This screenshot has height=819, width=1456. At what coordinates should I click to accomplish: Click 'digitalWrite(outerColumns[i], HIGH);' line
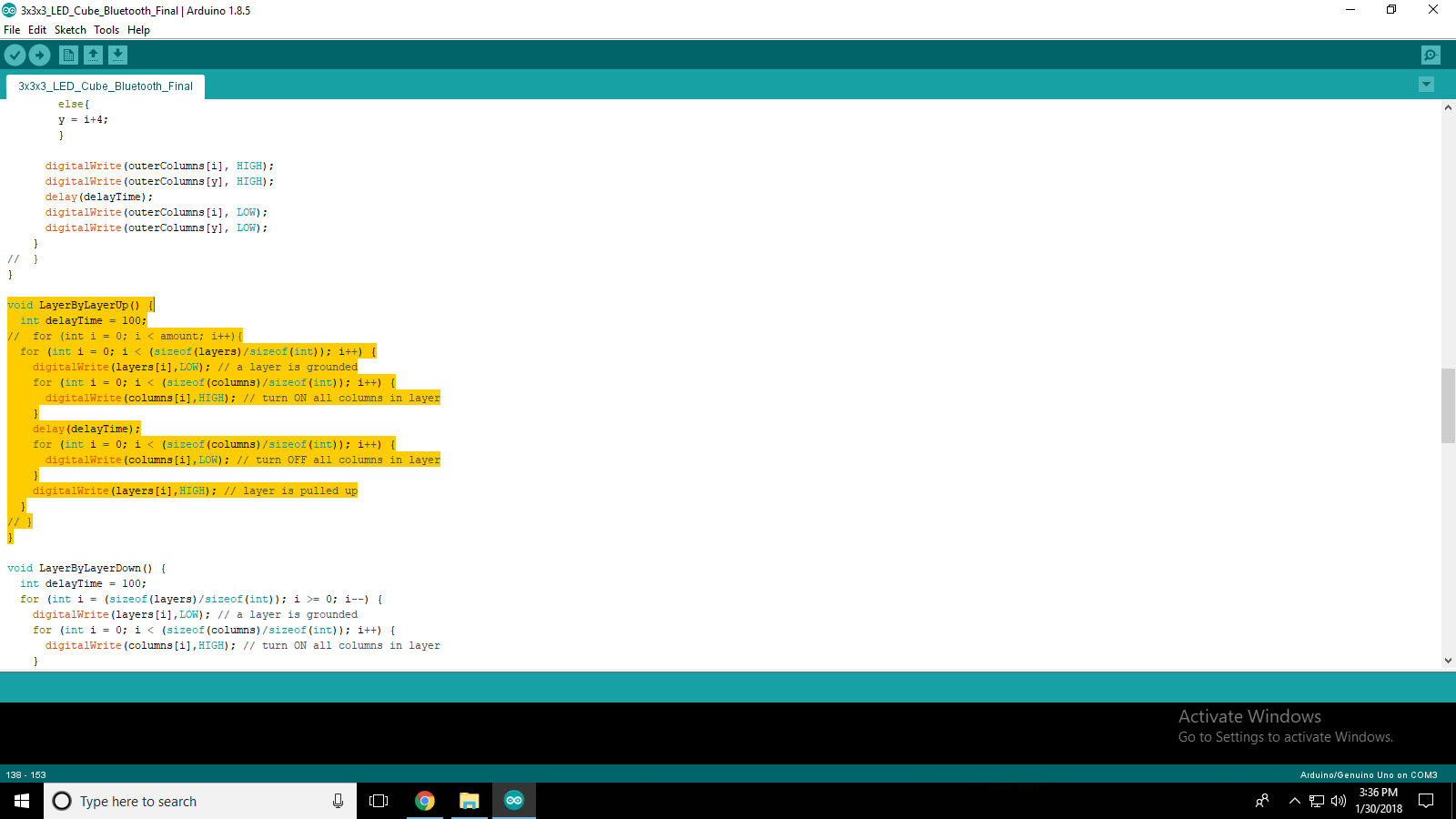click(159, 166)
